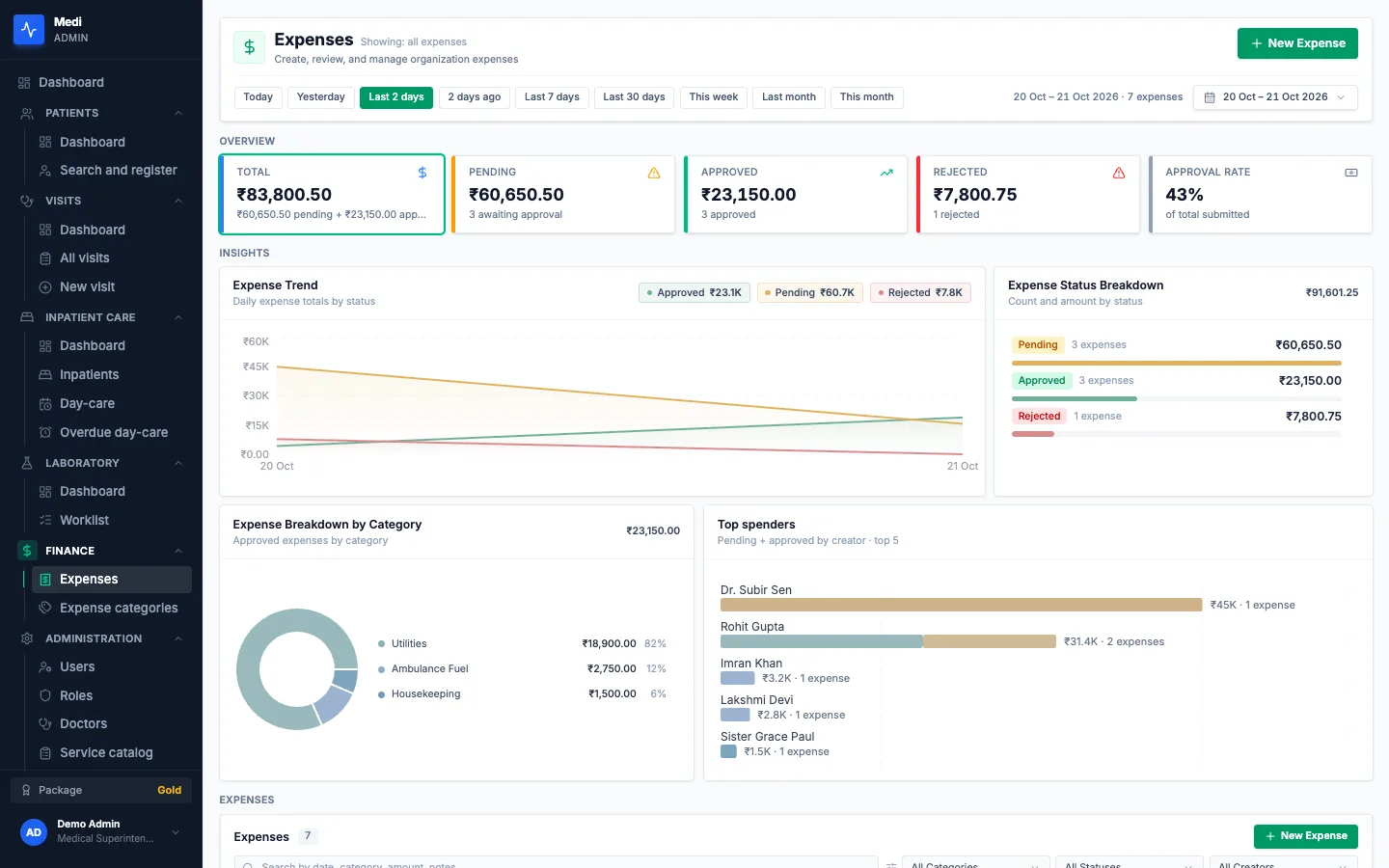Select the This month filter
1389x868 pixels.
click(x=867, y=97)
